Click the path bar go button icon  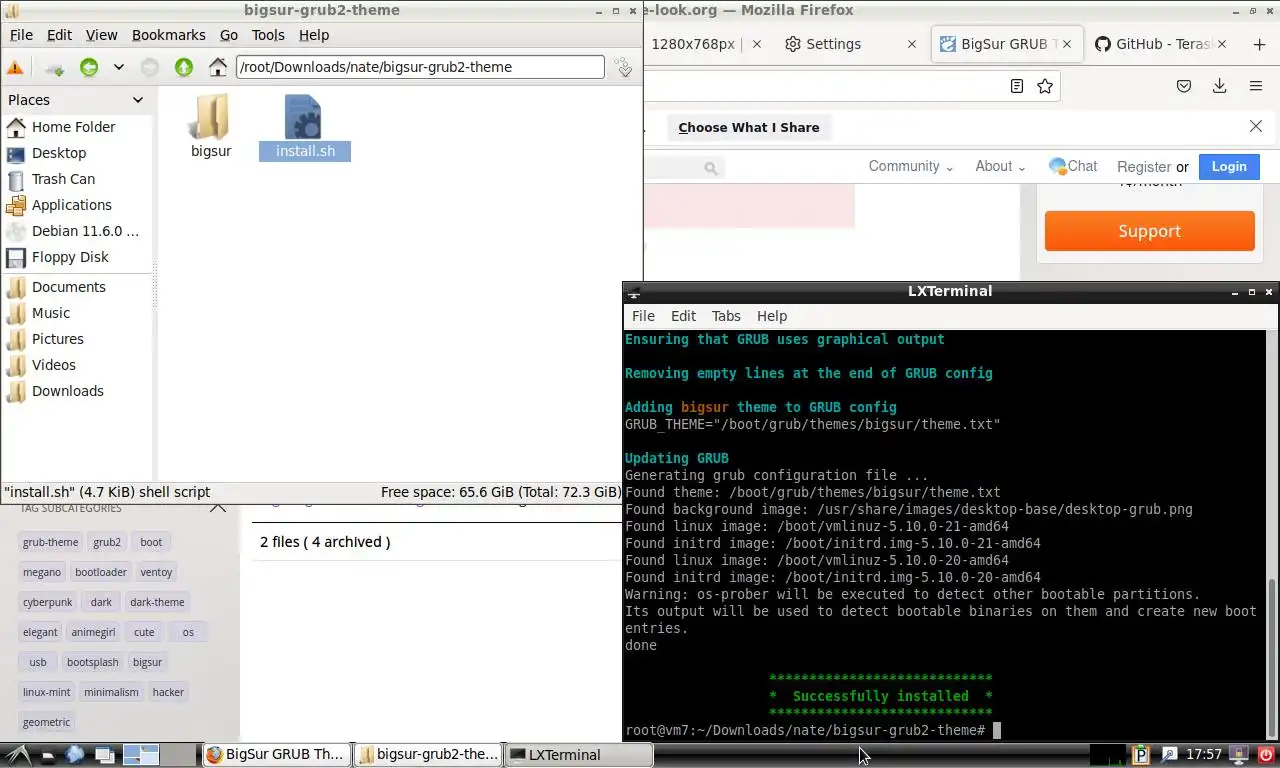(623, 67)
